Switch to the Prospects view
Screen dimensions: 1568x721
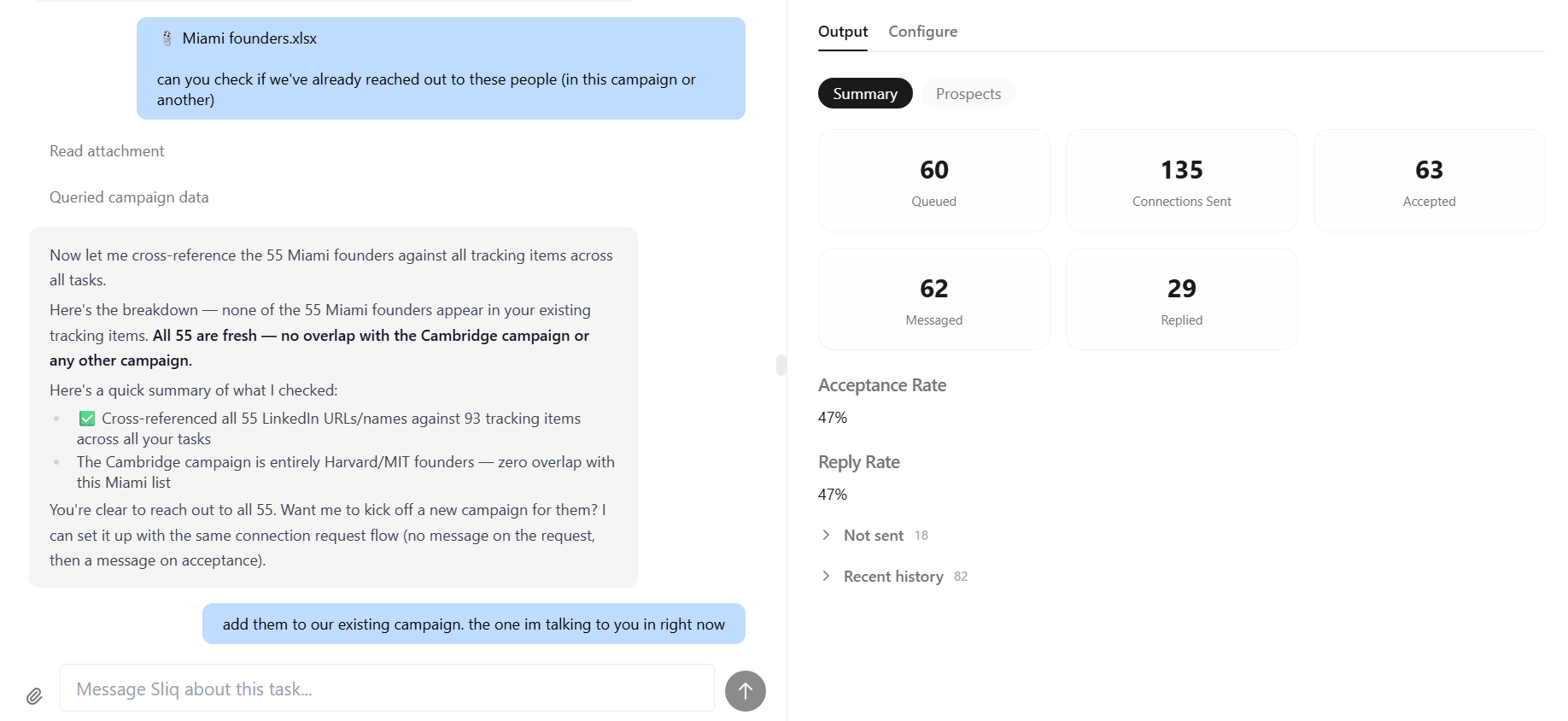(x=968, y=93)
